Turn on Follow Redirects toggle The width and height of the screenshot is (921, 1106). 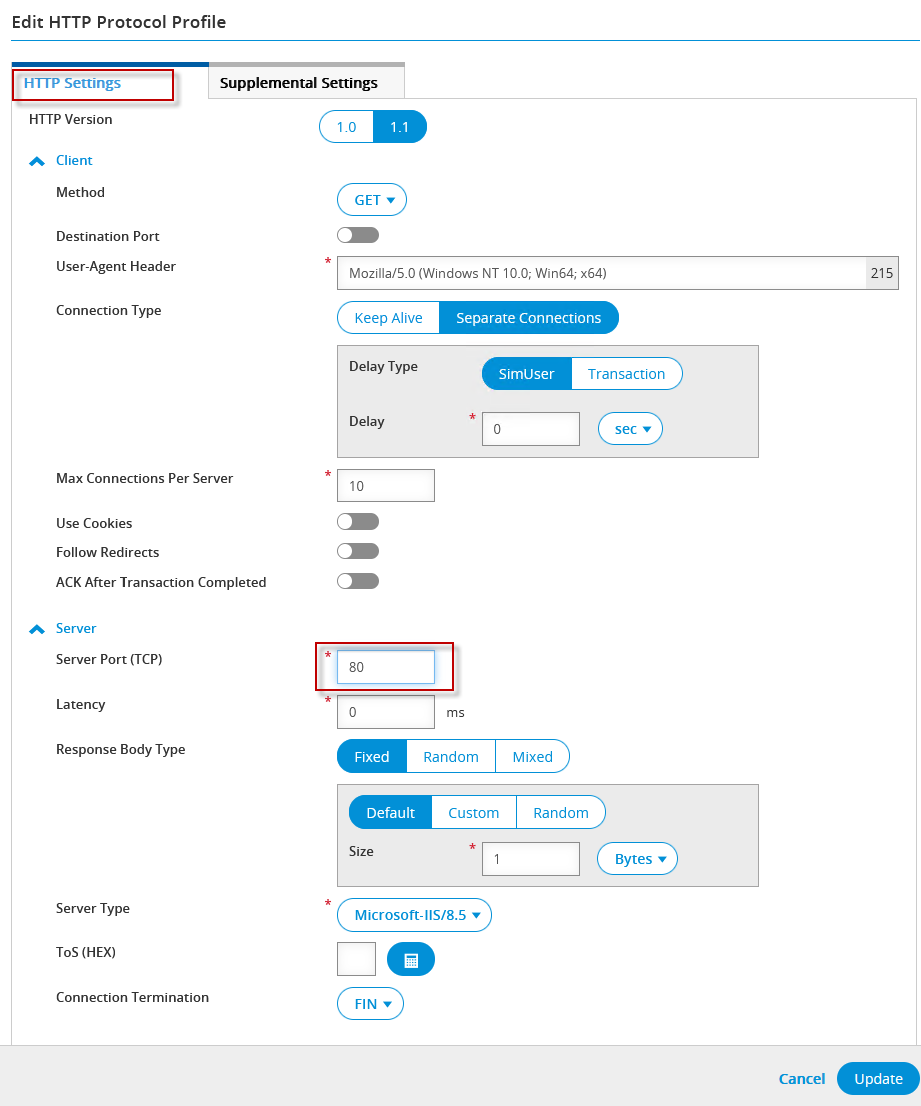(358, 551)
